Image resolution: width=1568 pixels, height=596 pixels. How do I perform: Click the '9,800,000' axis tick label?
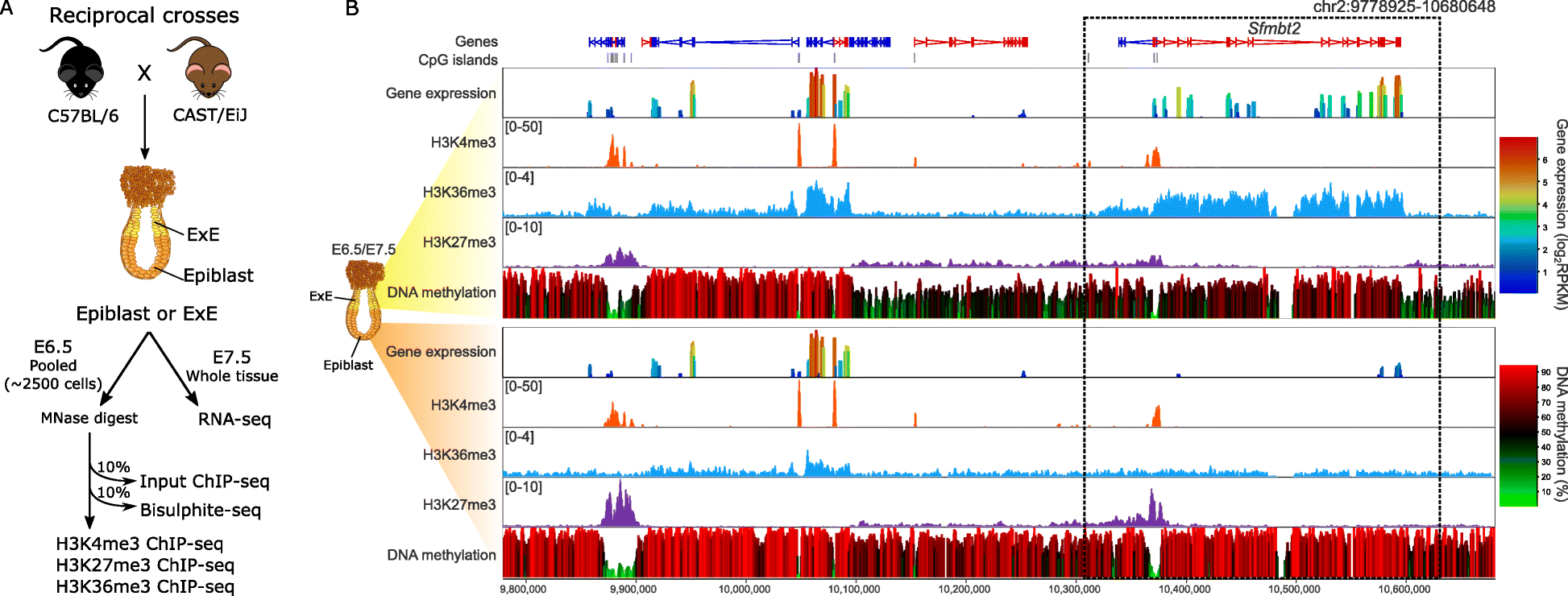(x=523, y=590)
